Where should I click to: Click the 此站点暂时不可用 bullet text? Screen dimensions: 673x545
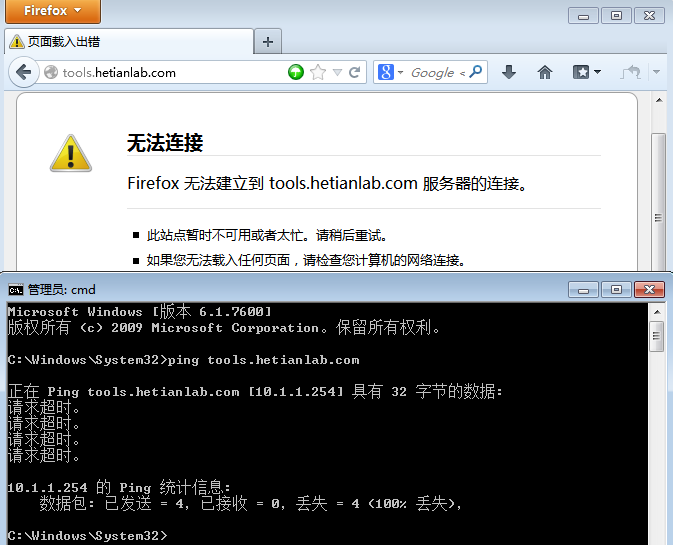pos(267,235)
